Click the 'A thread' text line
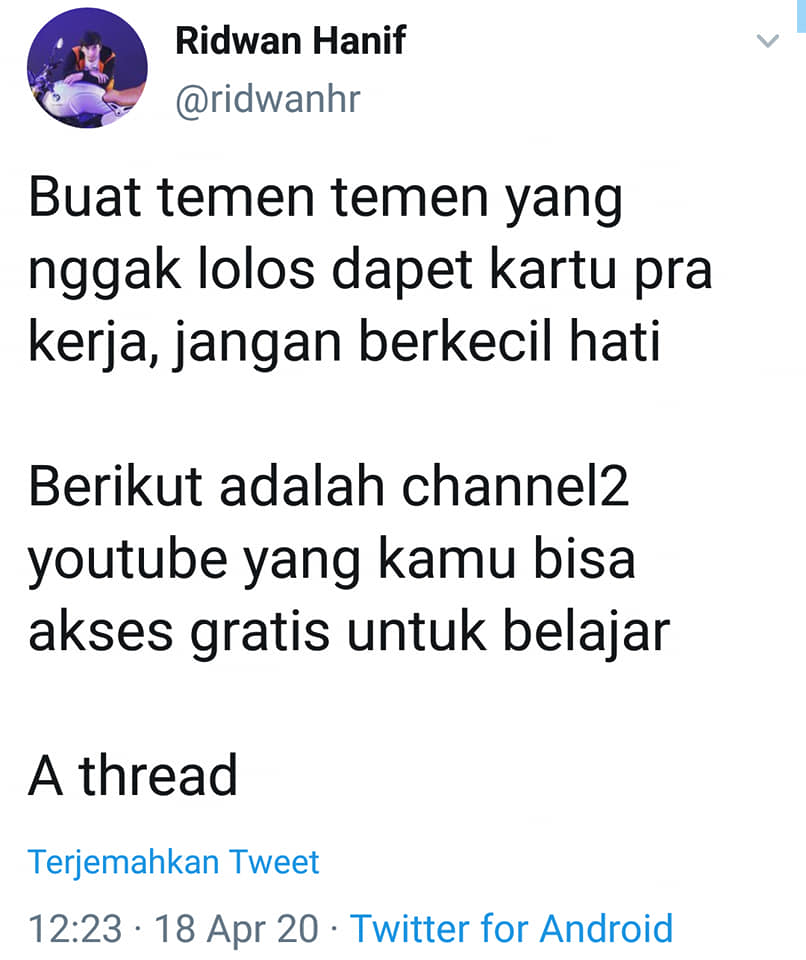Screen dimensions: 806x960 pos(133,776)
